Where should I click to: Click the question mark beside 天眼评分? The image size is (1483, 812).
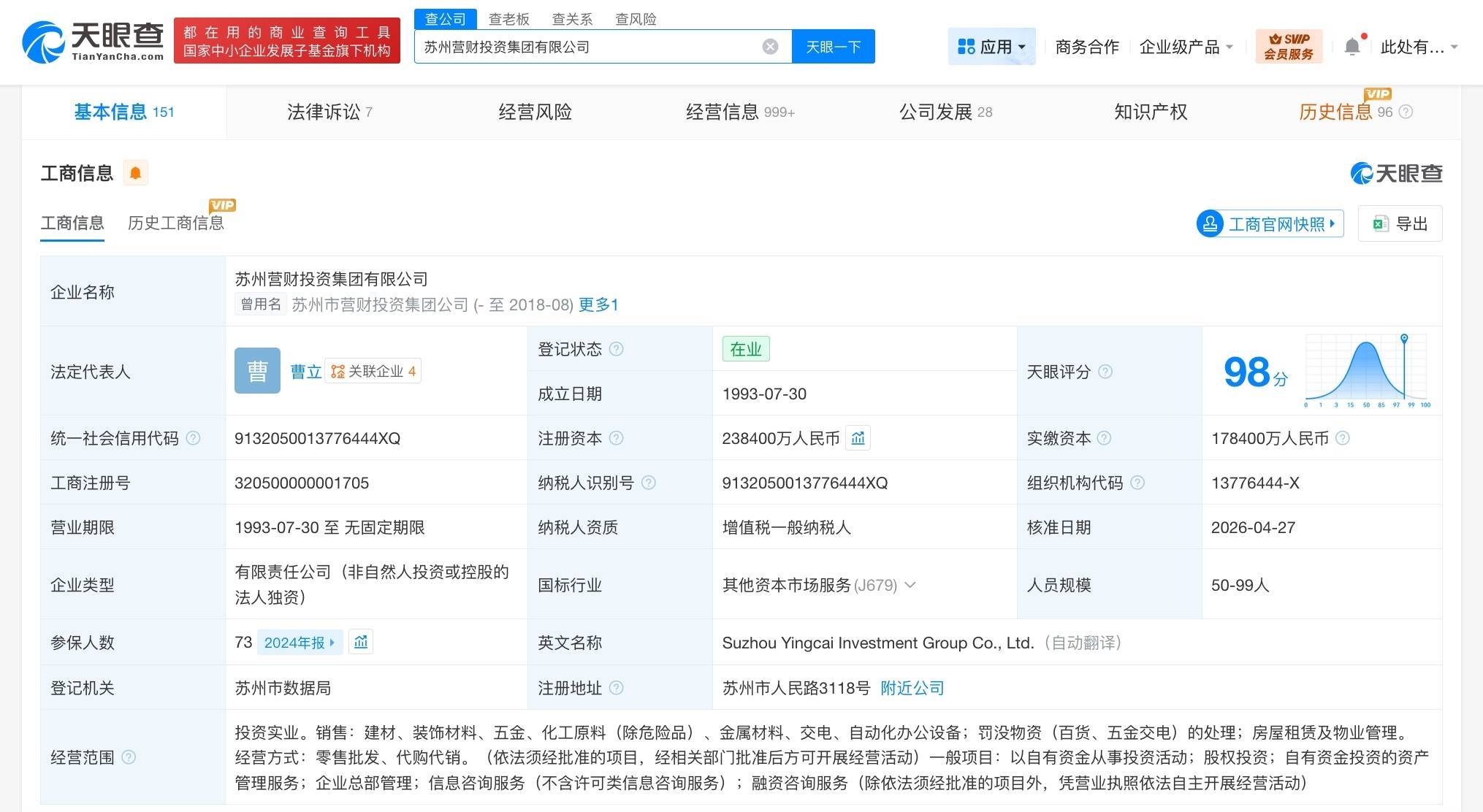pyautogui.click(x=1105, y=372)
